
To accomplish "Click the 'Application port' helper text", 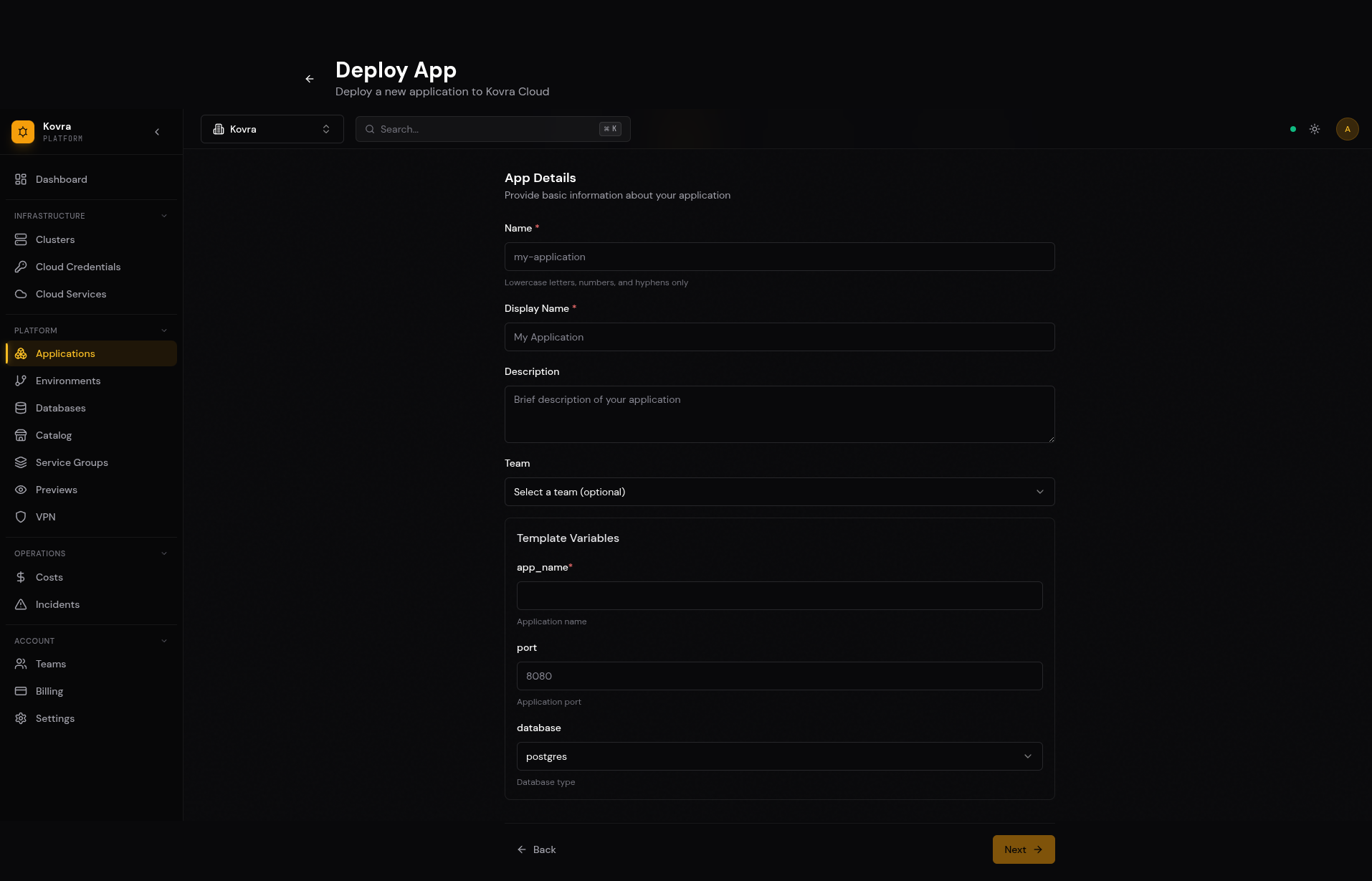I will 548,702.
